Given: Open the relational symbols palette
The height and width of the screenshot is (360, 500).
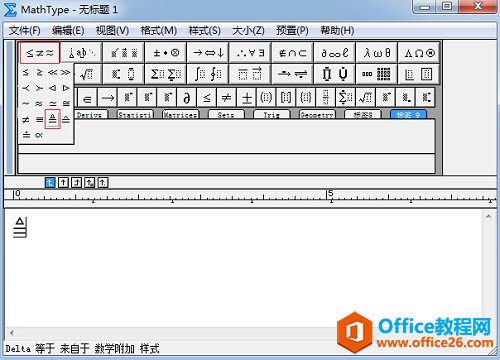Looking at the screenshot, I should (40, 53).
